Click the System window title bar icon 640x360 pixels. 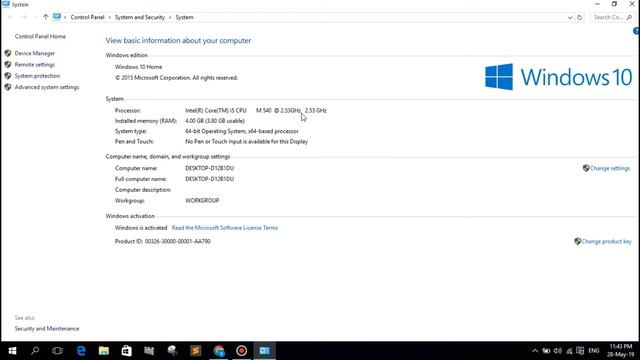coord(6,4)
